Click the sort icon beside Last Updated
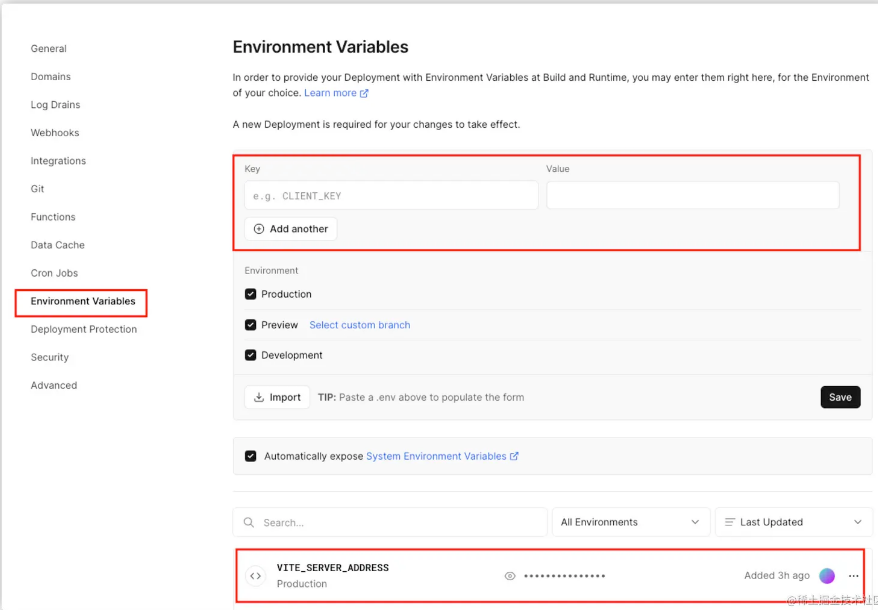The image size is (878, 610). click(730, 522)
